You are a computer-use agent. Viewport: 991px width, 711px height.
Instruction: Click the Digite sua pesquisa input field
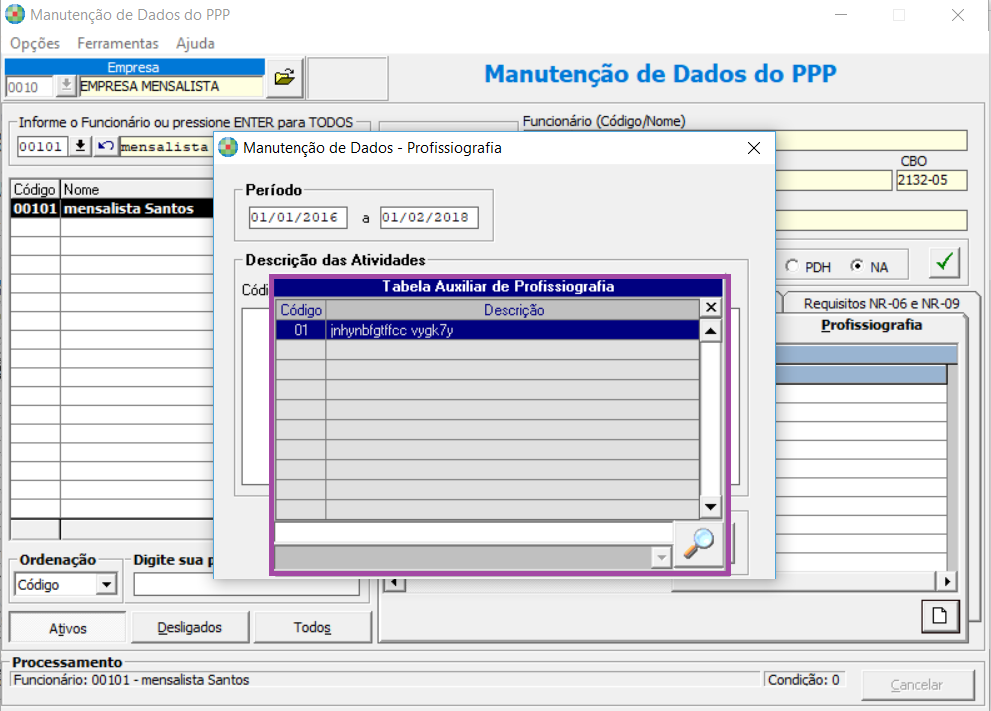247,585
